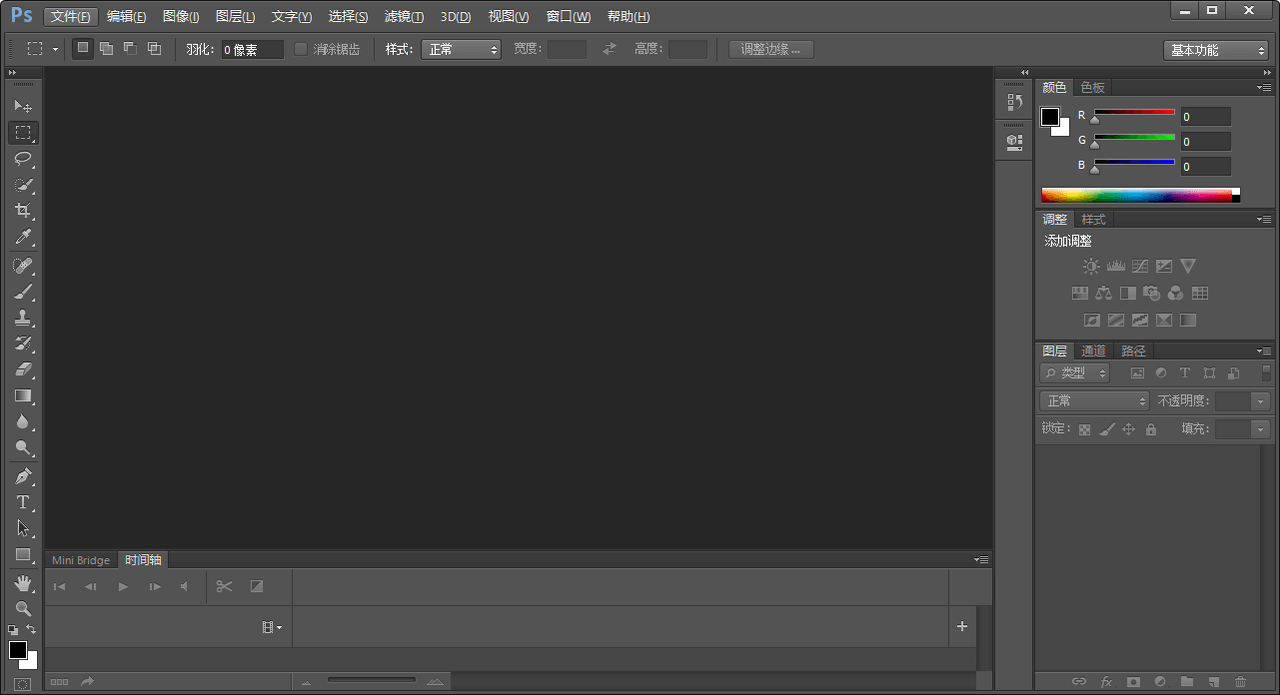Open the History panel icon
Image resolution: width=1280 pixels, height=695 pixels.
1014,102
